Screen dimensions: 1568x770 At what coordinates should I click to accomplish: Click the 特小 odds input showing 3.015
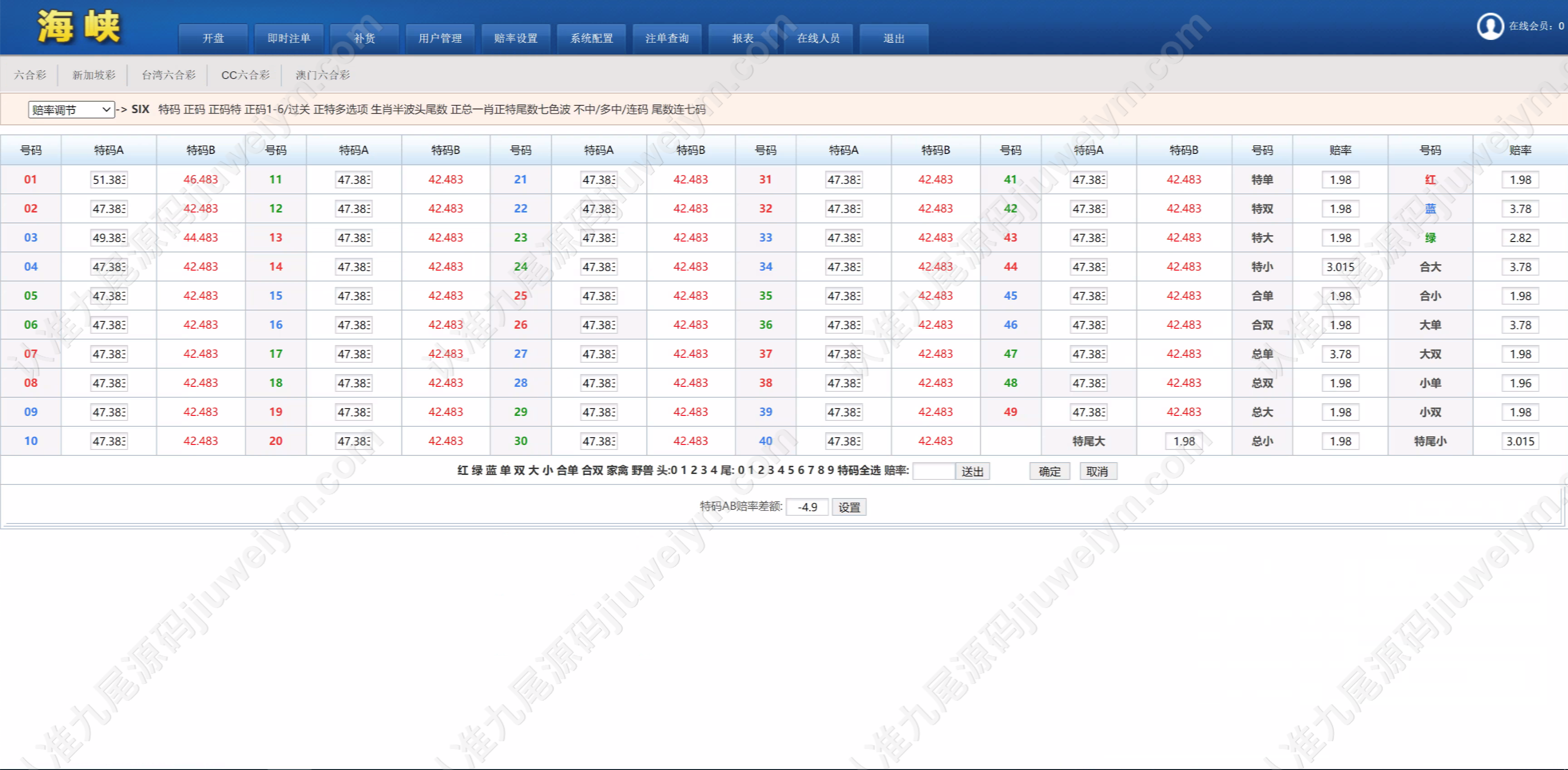point(1341,267)
